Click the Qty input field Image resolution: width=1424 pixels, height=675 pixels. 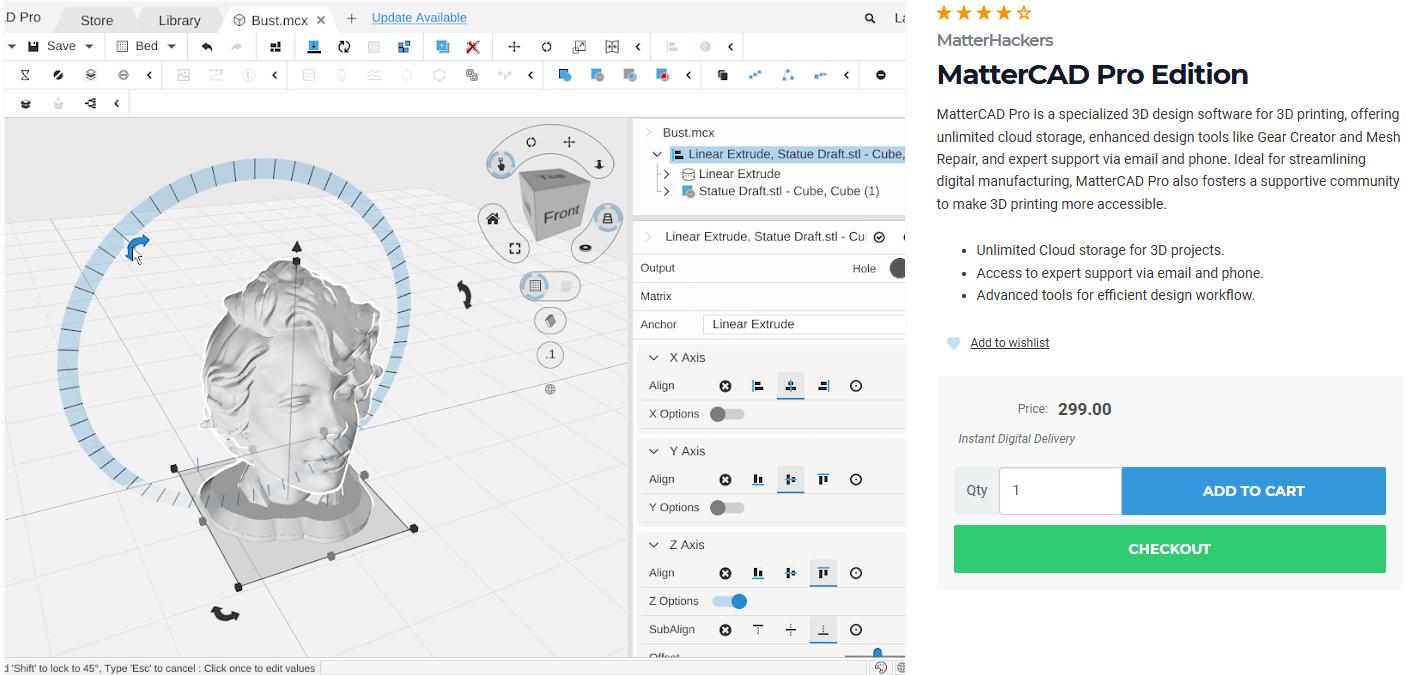(x=1060, y=491)
